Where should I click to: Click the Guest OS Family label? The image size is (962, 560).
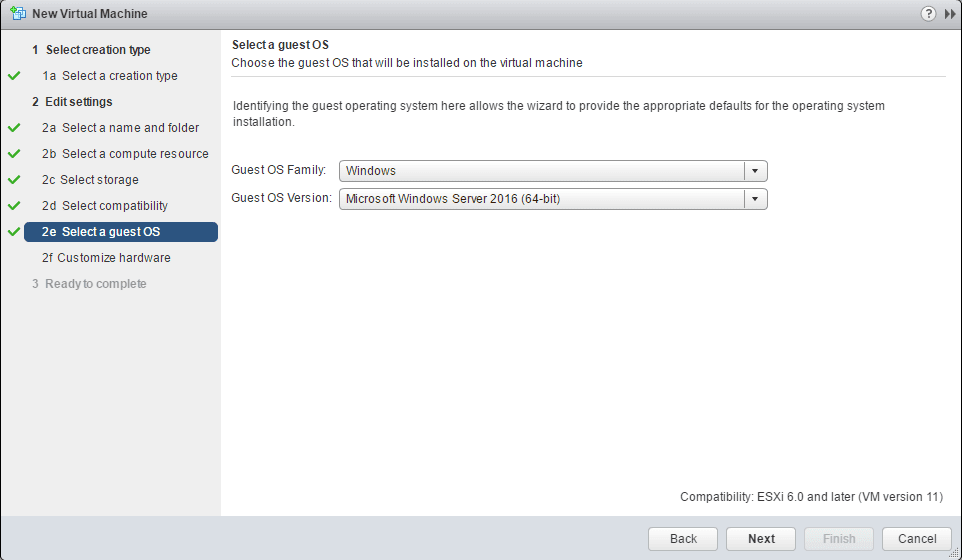pyautogui.click(x=279, y=170)
